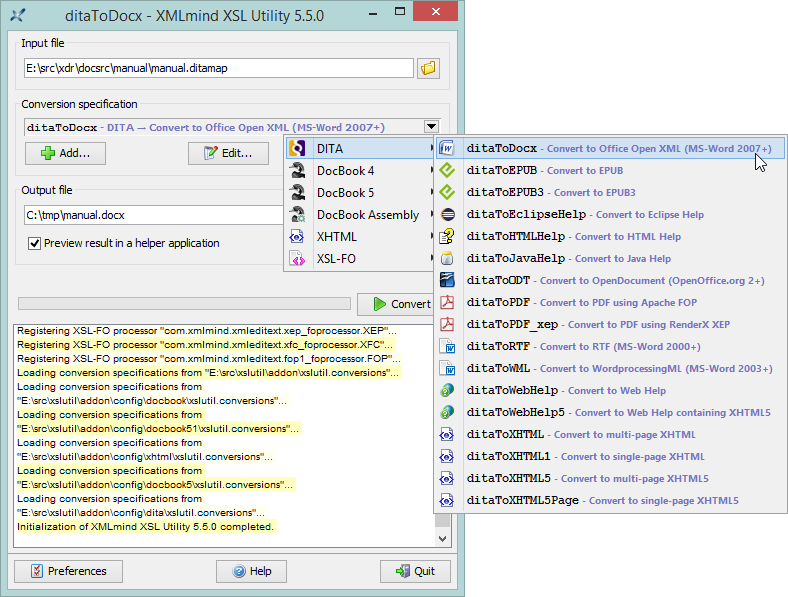Click the Edit... button
This screenshot has width=788, height=597.
(x=228, y=153)
